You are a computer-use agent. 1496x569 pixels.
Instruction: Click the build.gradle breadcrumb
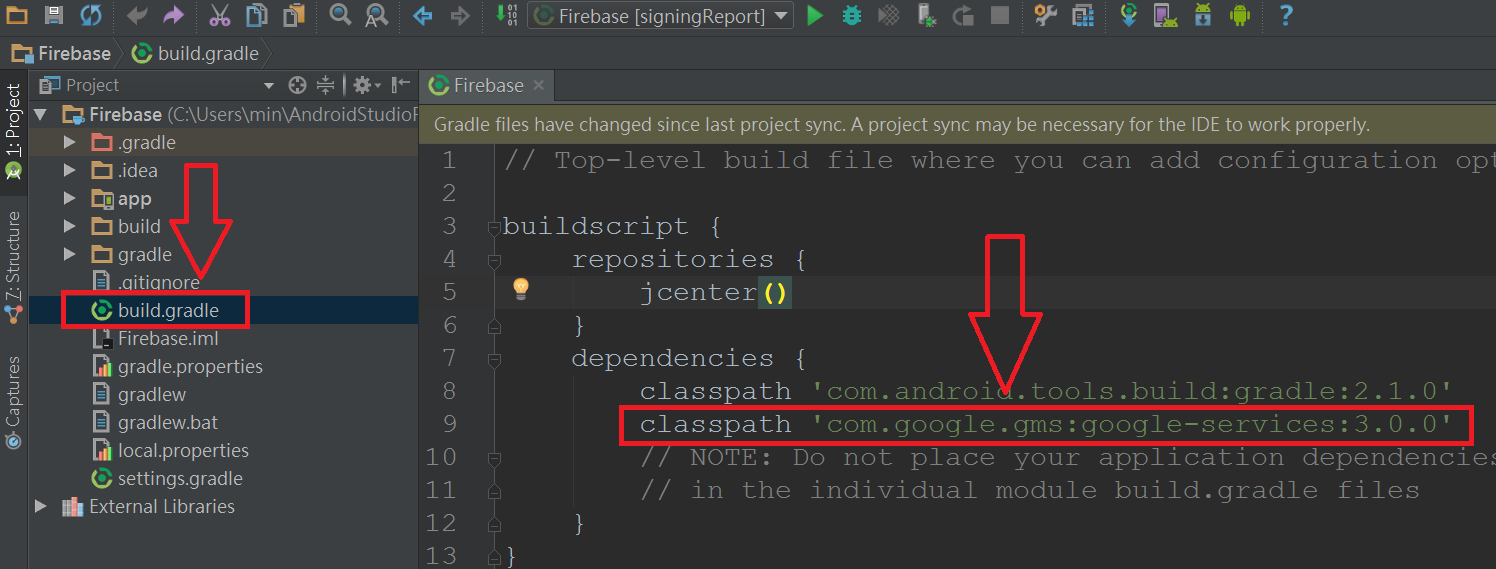(x=196, y=53)
